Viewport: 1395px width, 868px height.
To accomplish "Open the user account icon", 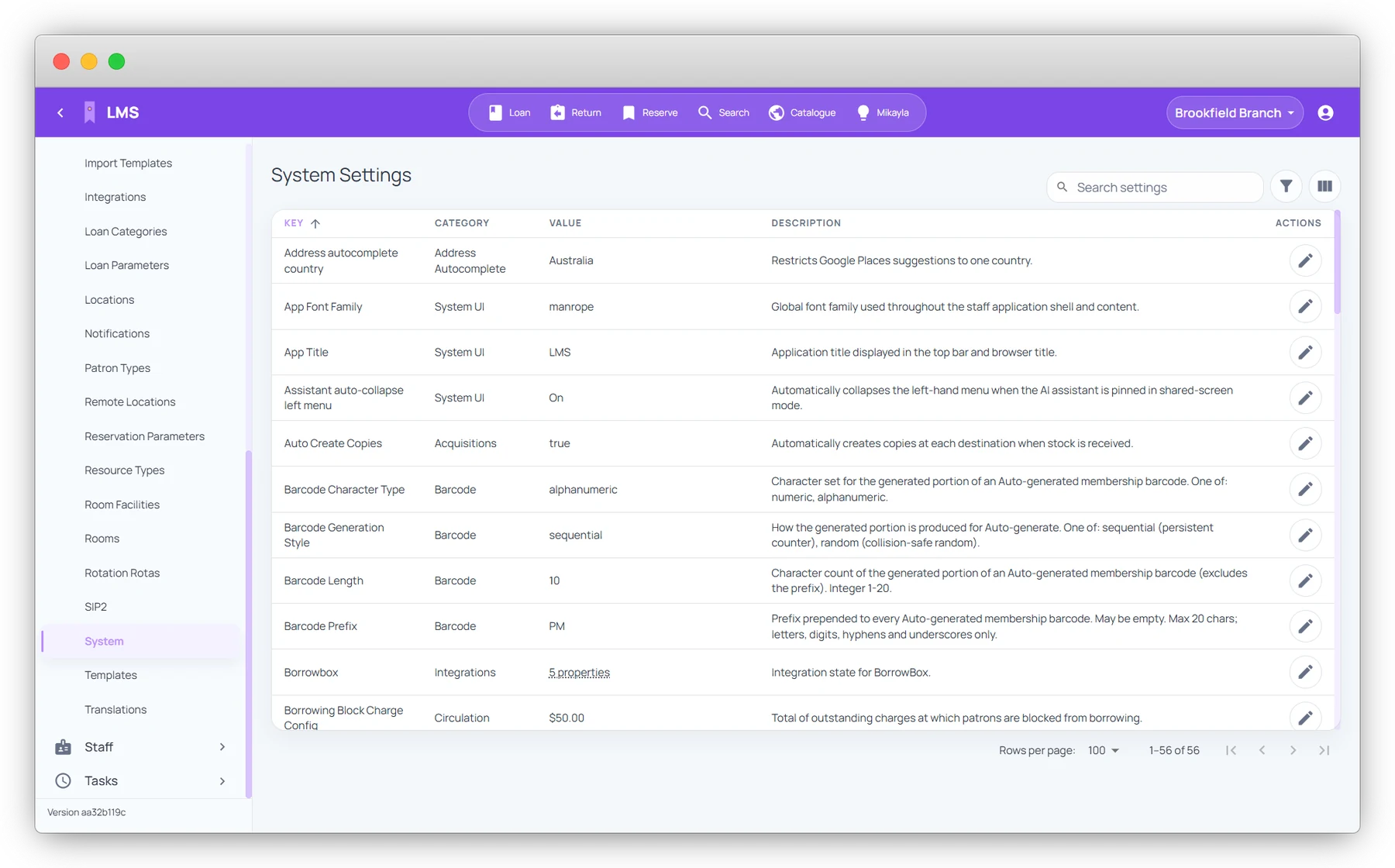I will pyautogui.click(x=1325, y=112).
